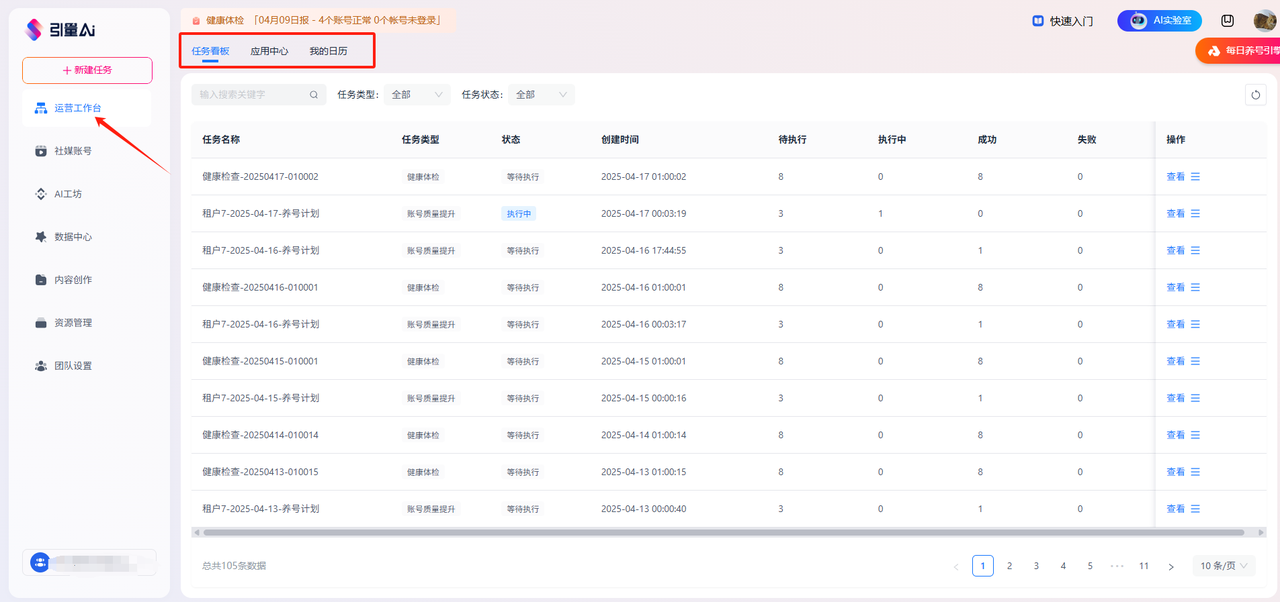Viewport: 1280px width, 602px height.
Task: View task 健康检查-20250416-010001
Action: 1175,288
